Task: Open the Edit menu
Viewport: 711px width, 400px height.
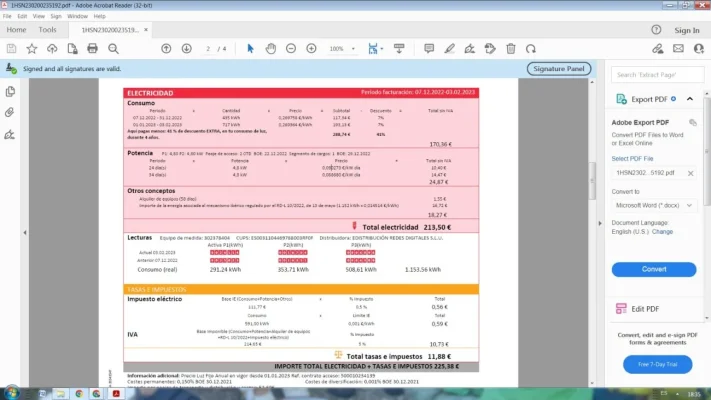Action: (x=22, y=16)
